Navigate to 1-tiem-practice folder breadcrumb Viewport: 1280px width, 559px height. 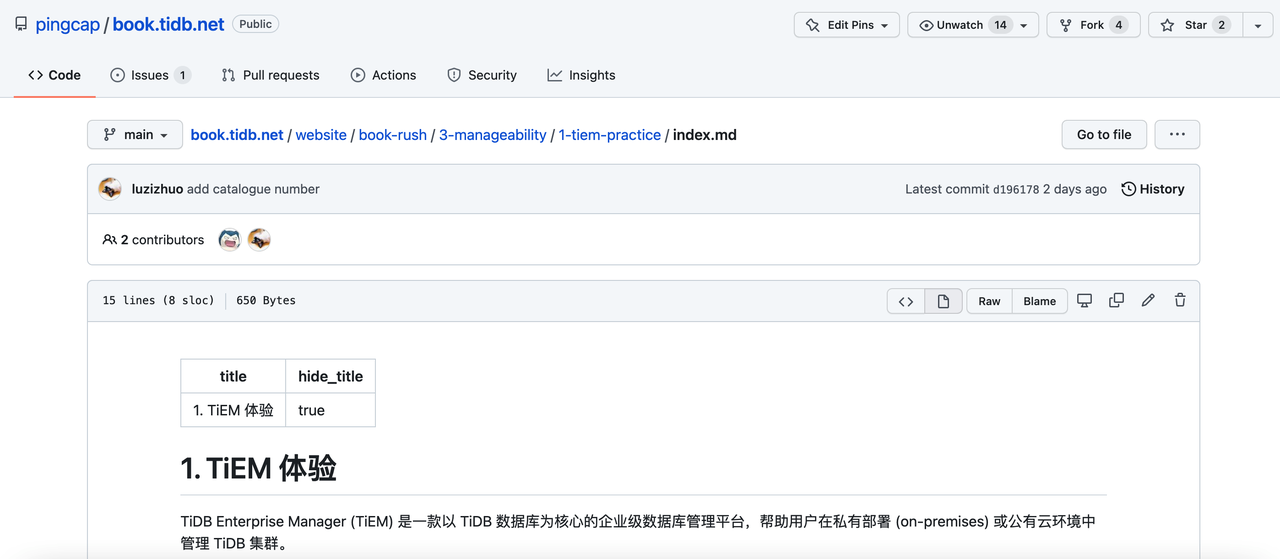(x=610, y=135)
